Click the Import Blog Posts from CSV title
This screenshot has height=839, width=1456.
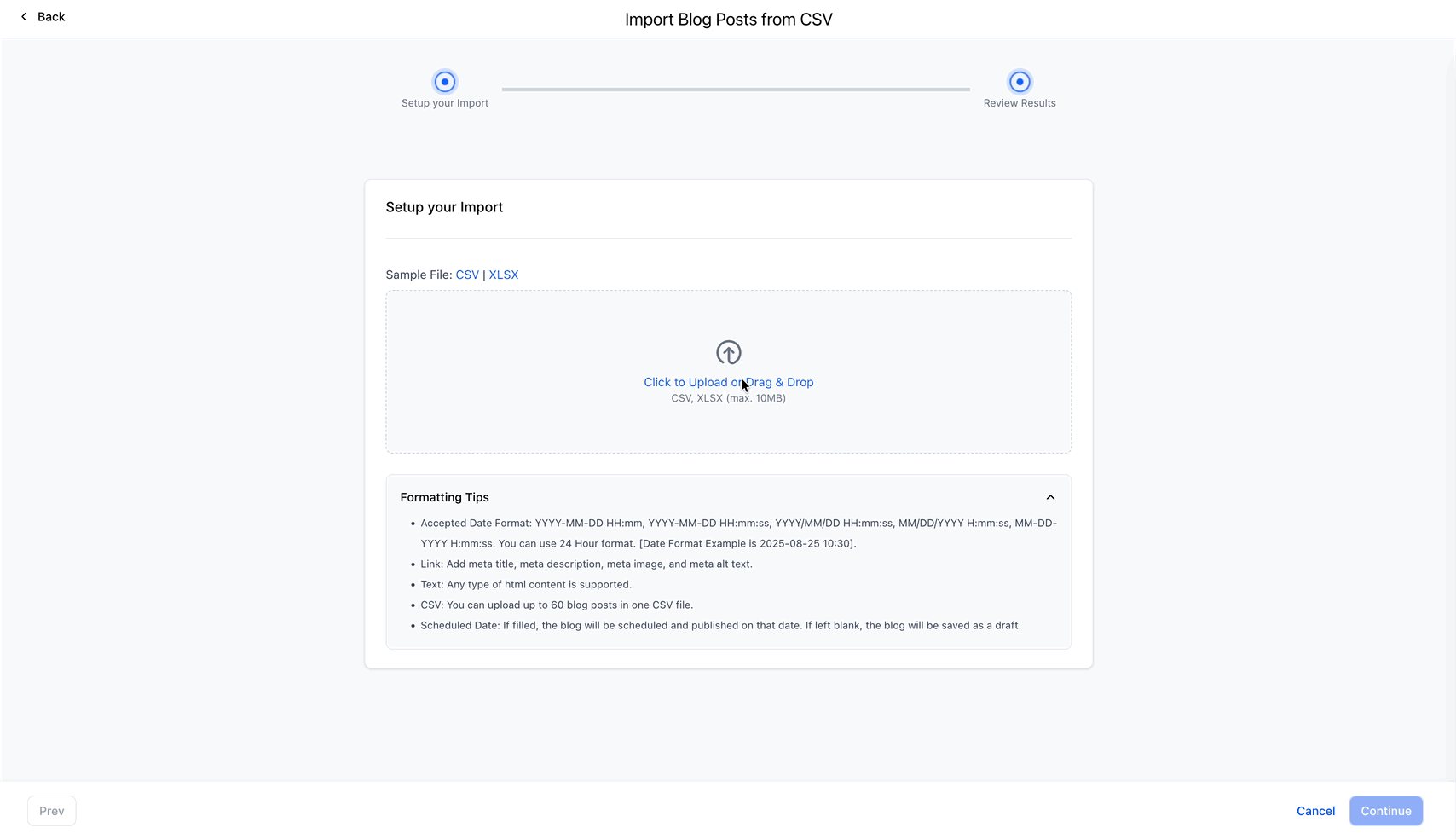click(728, 20)
